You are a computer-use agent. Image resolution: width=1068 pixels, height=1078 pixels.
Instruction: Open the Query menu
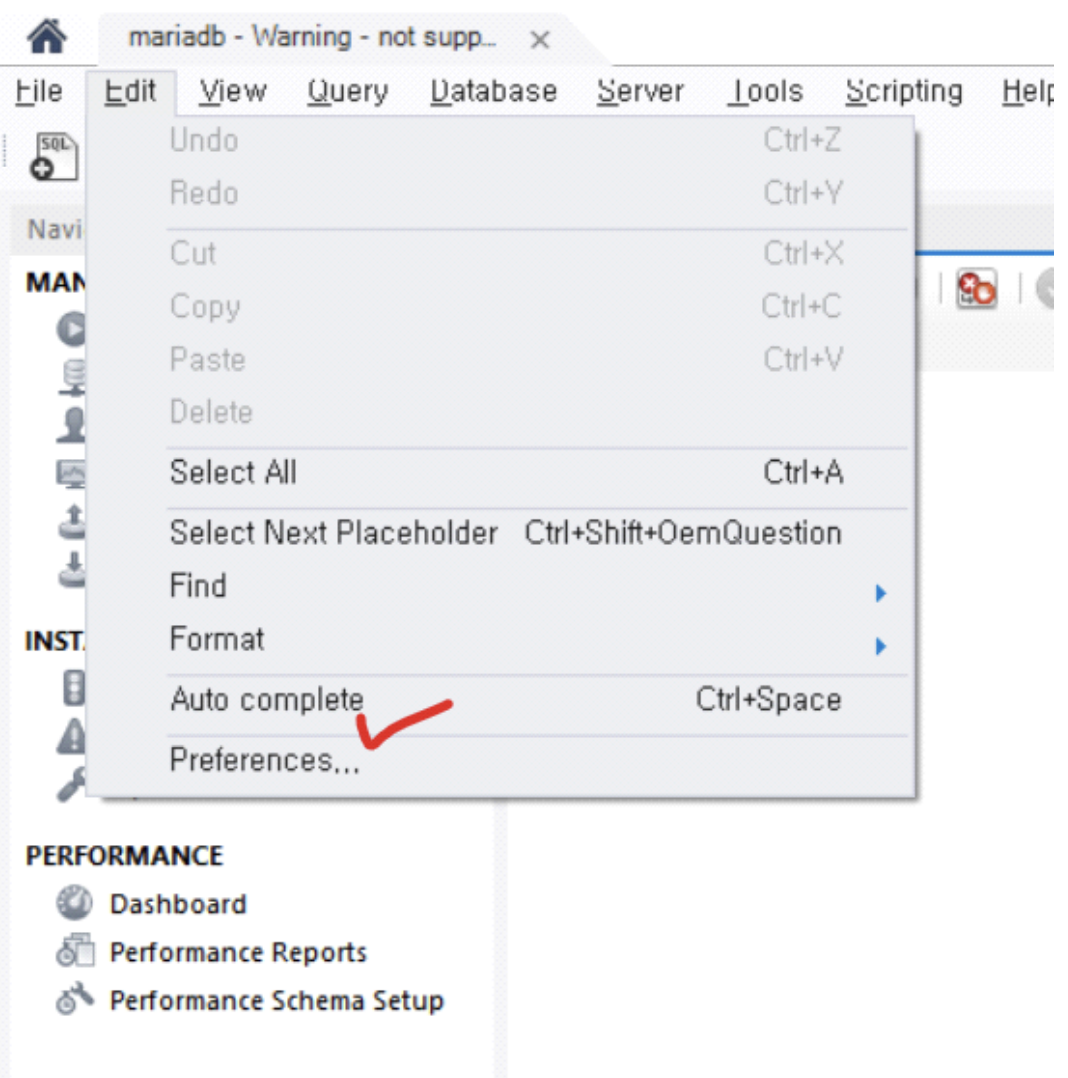(x=348, y=91)
